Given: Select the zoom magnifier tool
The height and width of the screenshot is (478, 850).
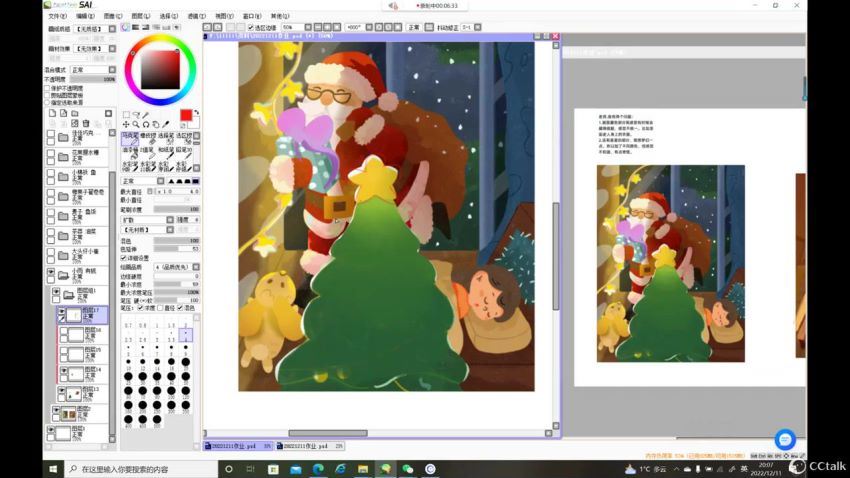Looking at the screenshot, I should [136, 125].
